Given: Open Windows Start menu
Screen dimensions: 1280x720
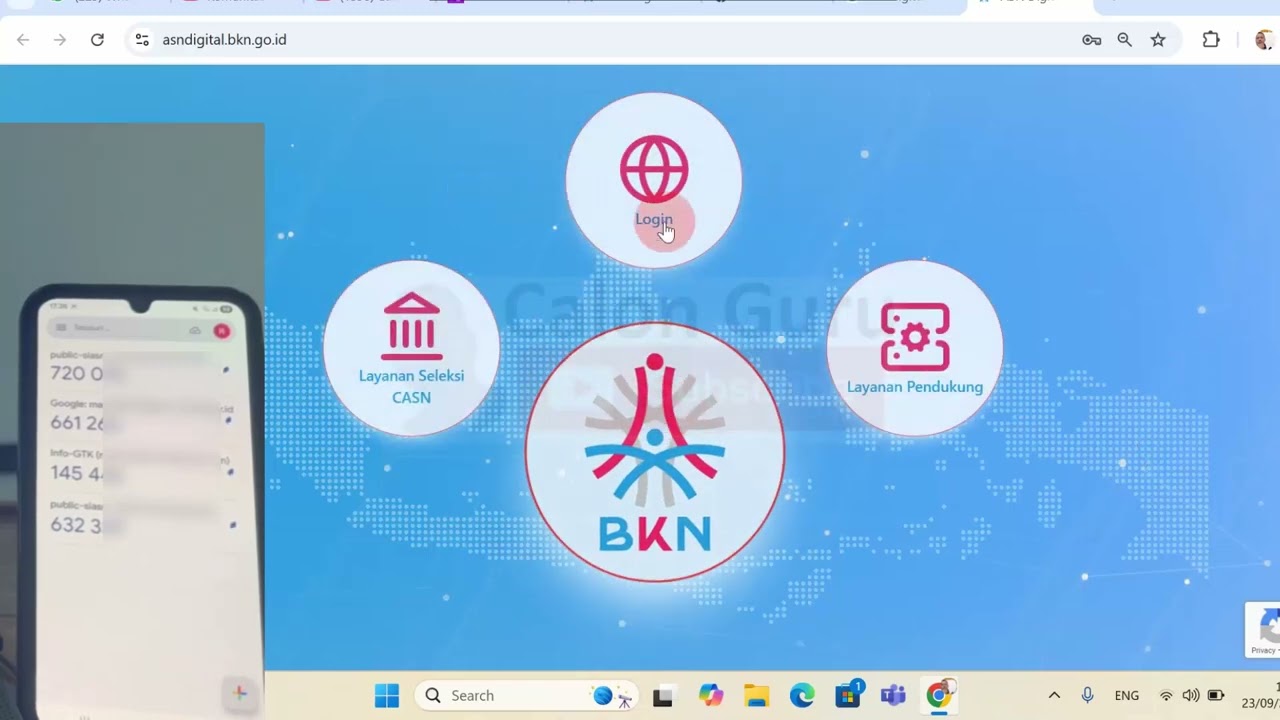Looking at the screenshot, I should click(x=387, y=696).
